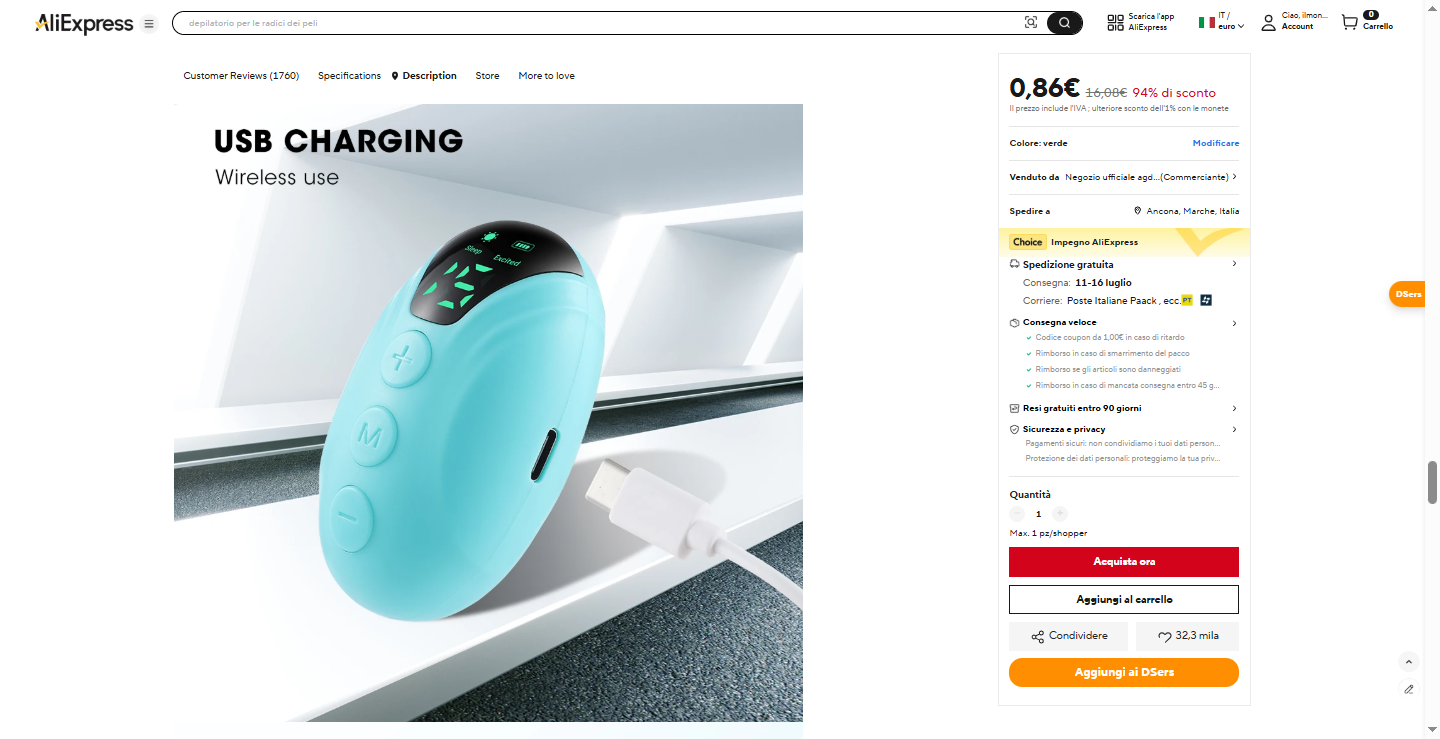Click Modificare color link
The width and height of the screenshot is (1440, 739).
1215,143
